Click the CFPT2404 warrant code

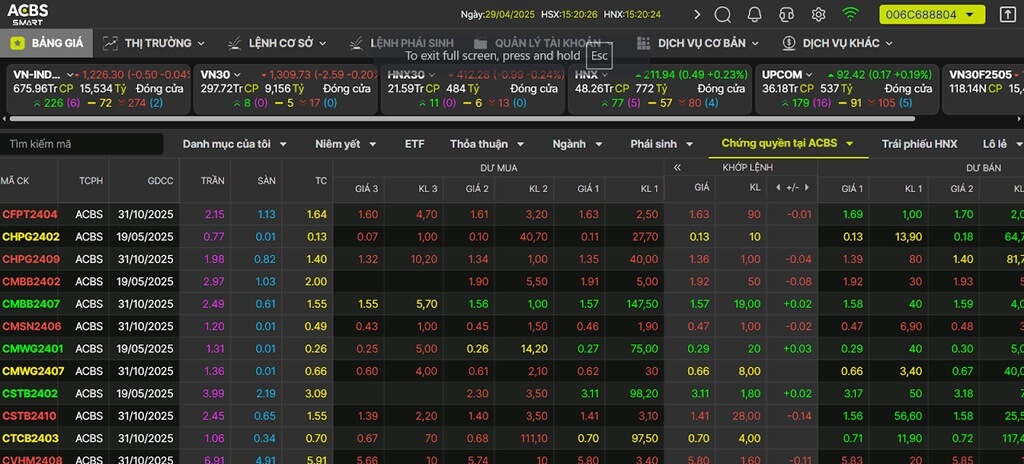30,214
